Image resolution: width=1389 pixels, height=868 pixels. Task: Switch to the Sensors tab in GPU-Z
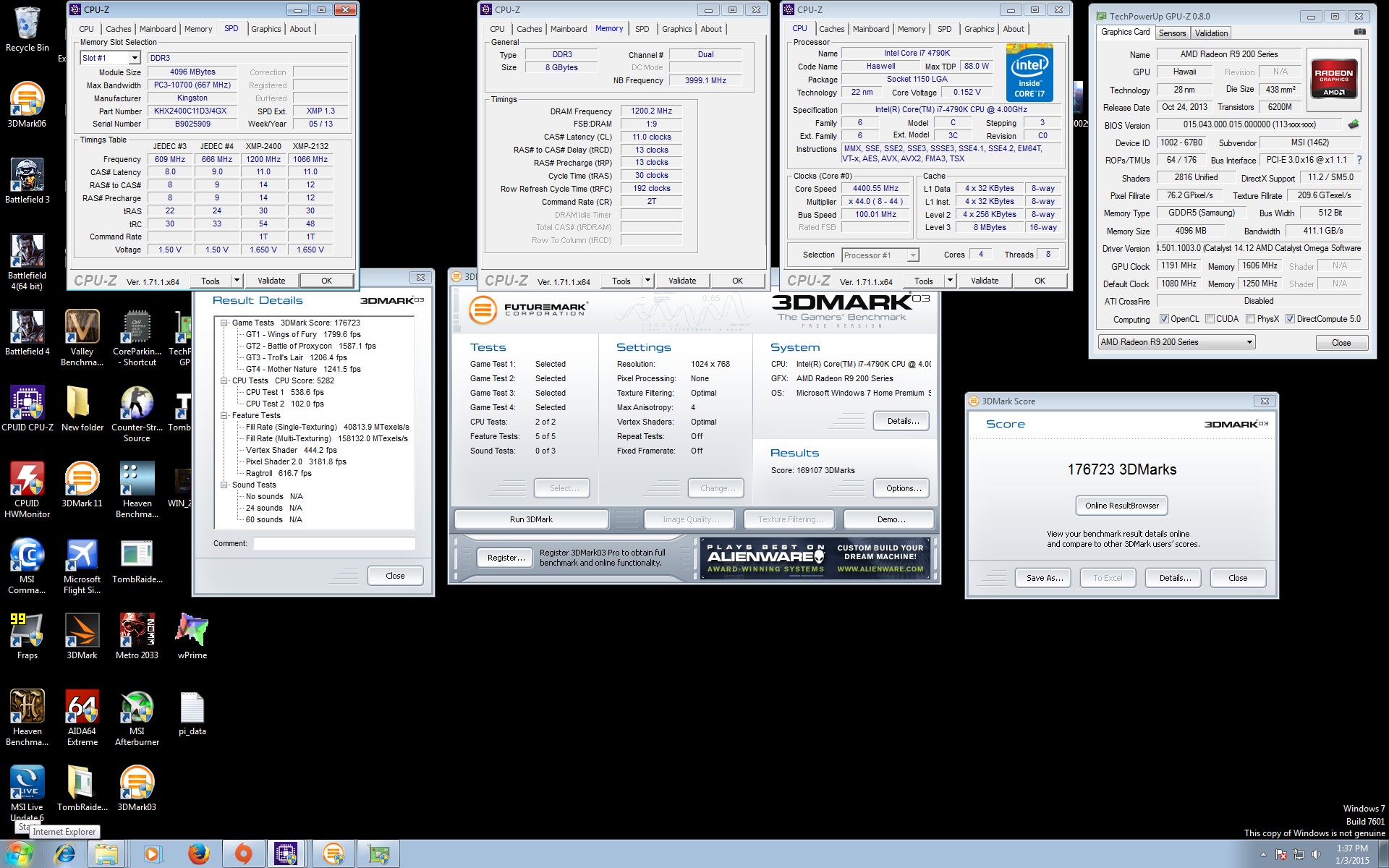click(x=1172, y=33)
